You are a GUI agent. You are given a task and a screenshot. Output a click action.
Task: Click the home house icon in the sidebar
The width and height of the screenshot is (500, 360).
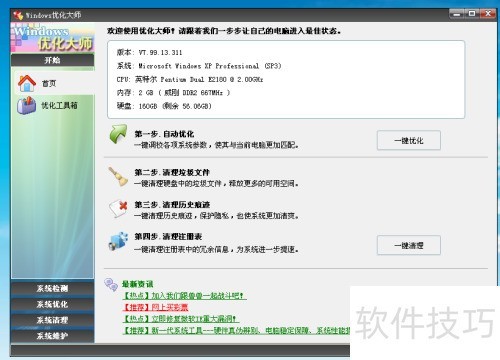27,83
